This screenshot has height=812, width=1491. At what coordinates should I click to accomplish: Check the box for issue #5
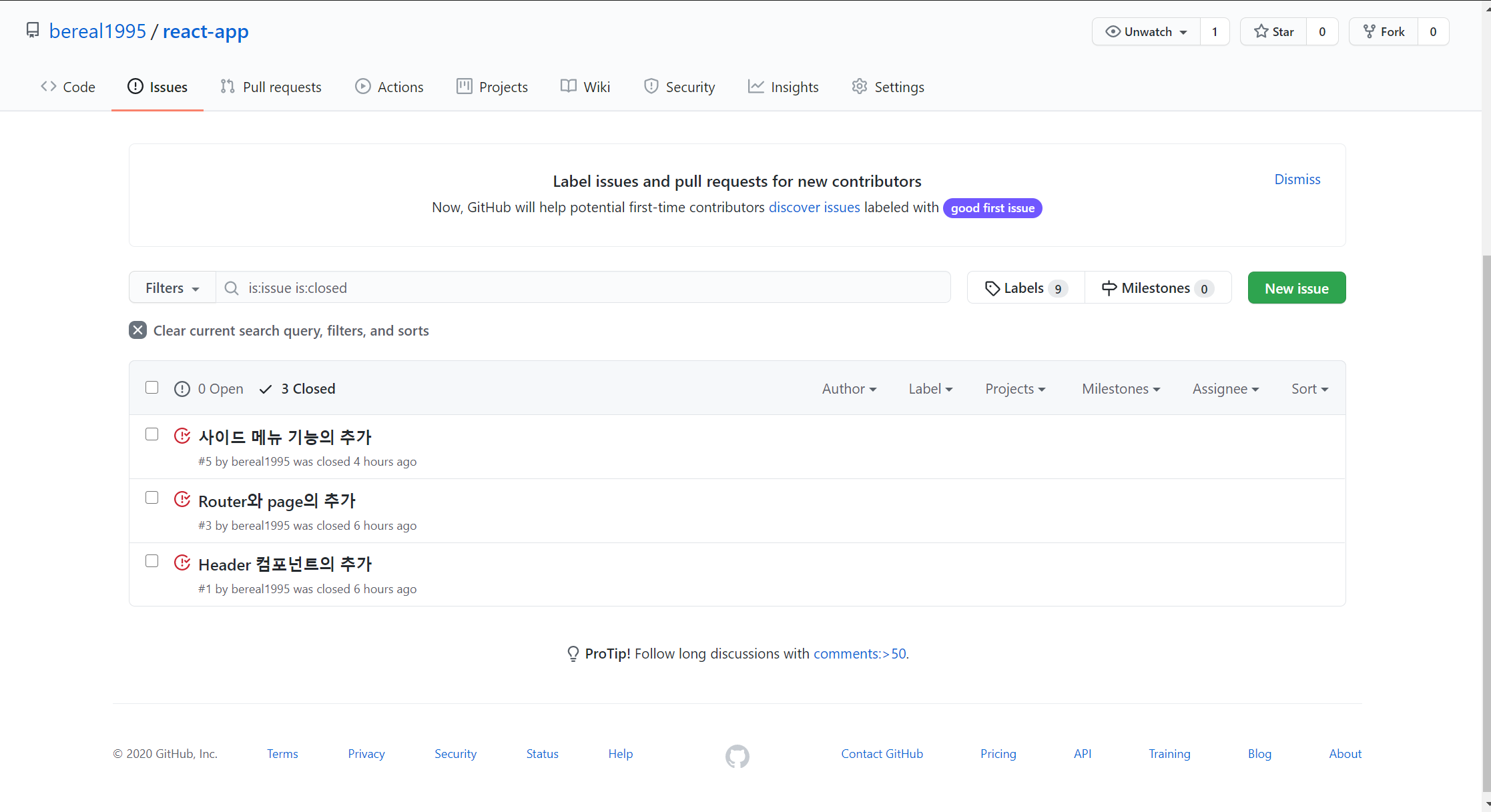point(152,434)
